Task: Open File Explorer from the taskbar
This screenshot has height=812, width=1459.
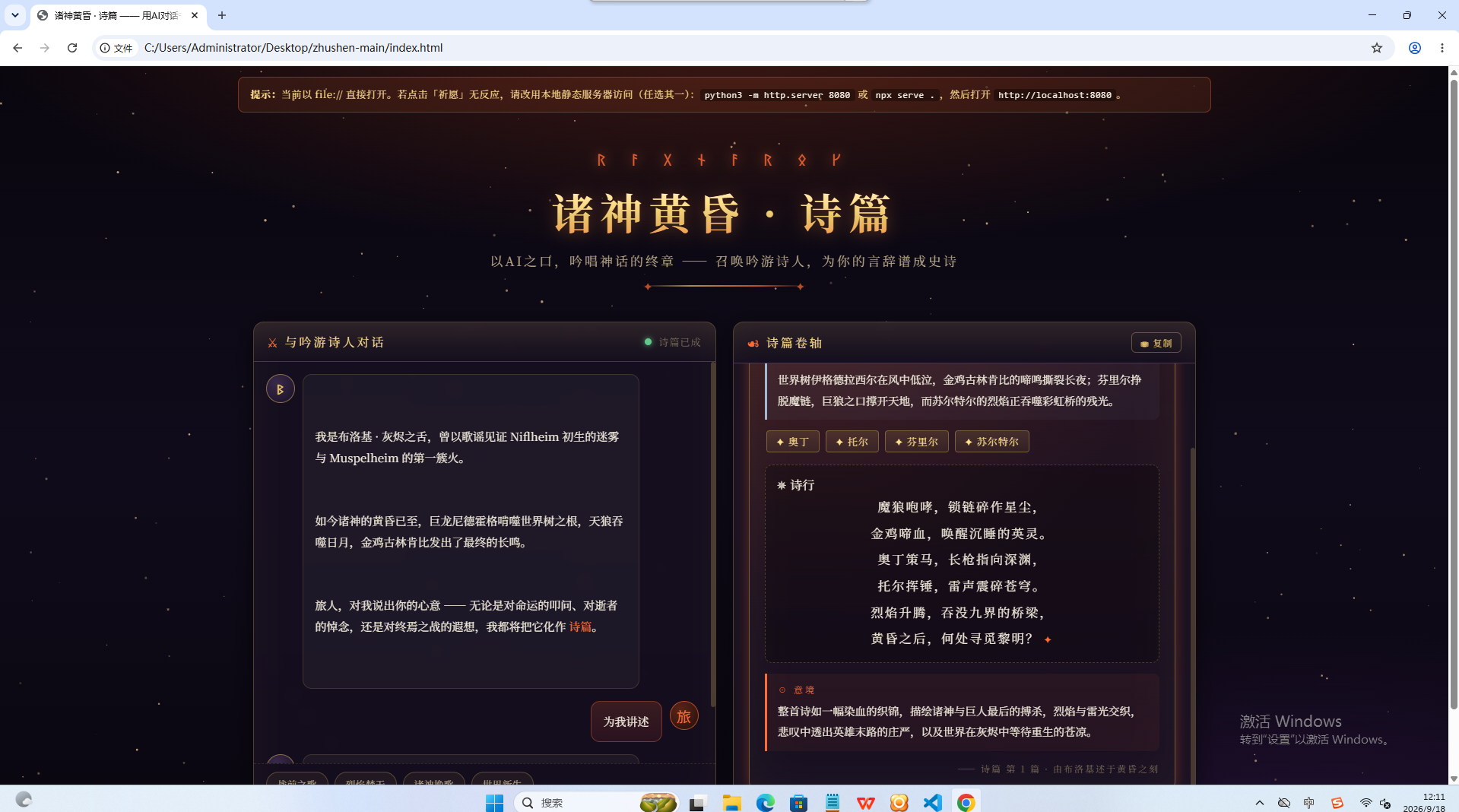Action: [731, 803]
